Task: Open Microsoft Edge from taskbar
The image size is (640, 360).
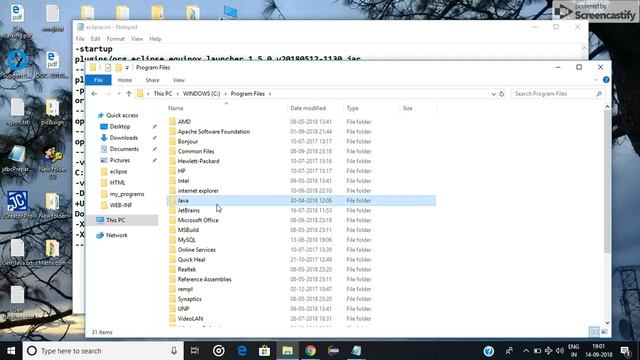Action: coord(242,351)
